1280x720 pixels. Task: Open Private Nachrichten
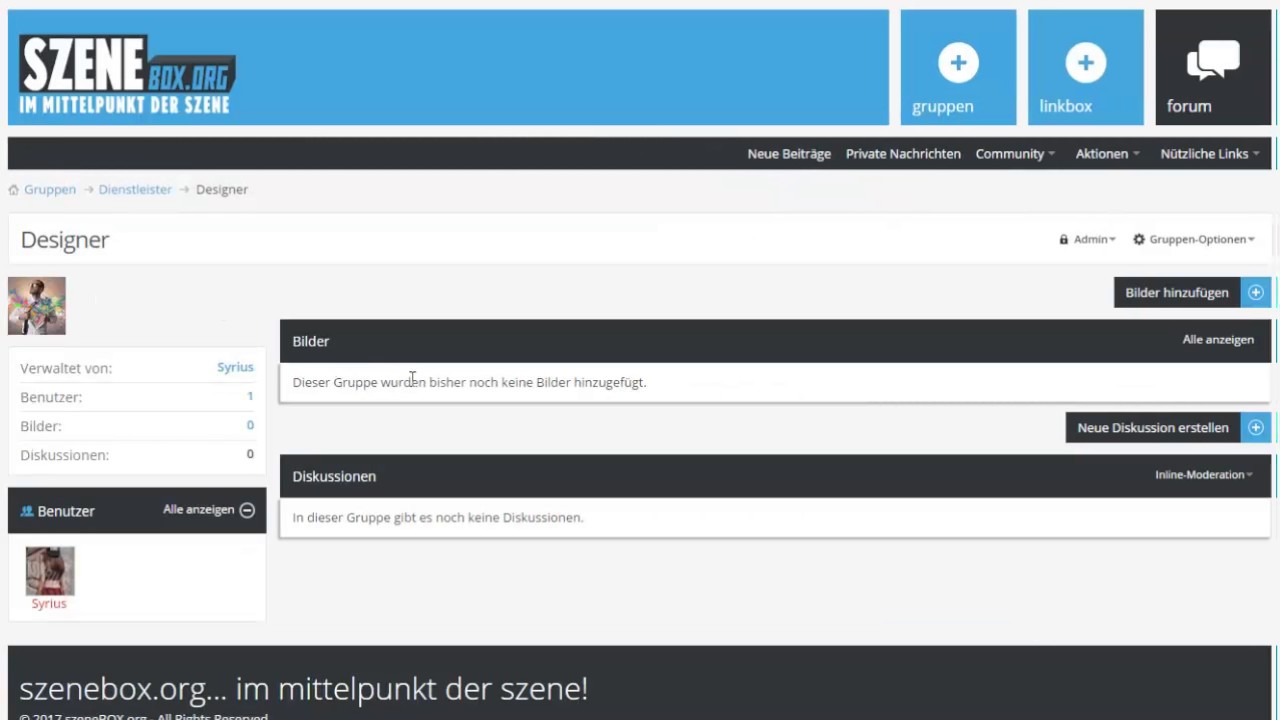point(903,154)
